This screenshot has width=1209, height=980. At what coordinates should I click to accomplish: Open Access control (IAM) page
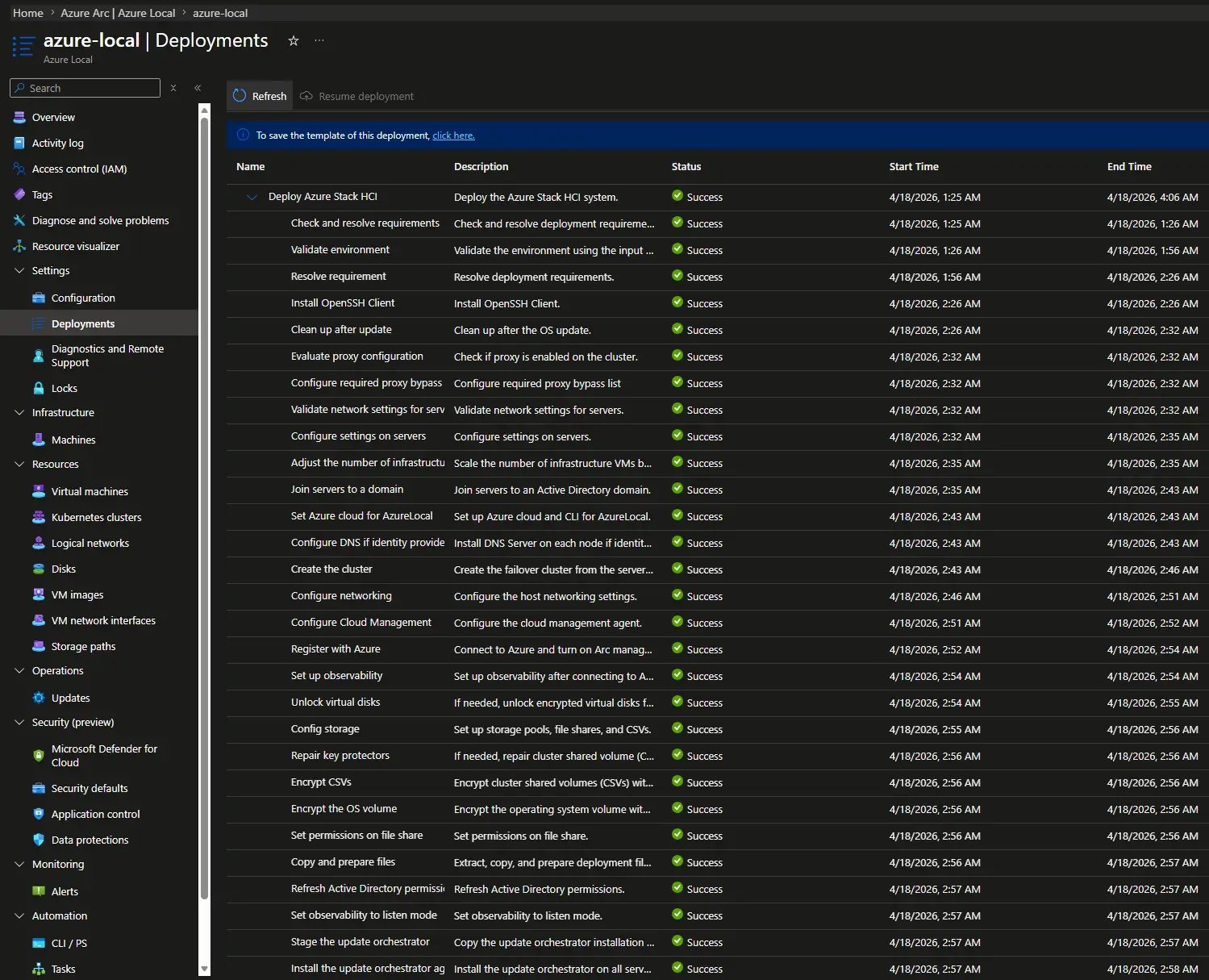(x=79, y=169)
